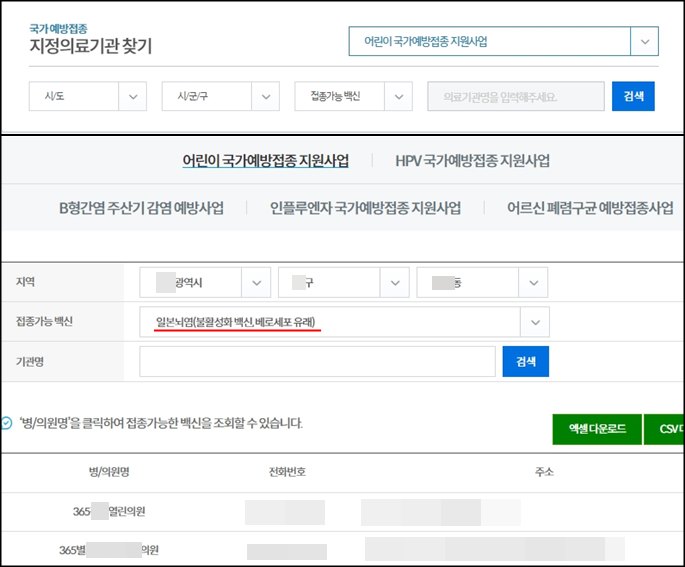Click the CSV download button
This screenshot has height=567, width=685.
664,429
